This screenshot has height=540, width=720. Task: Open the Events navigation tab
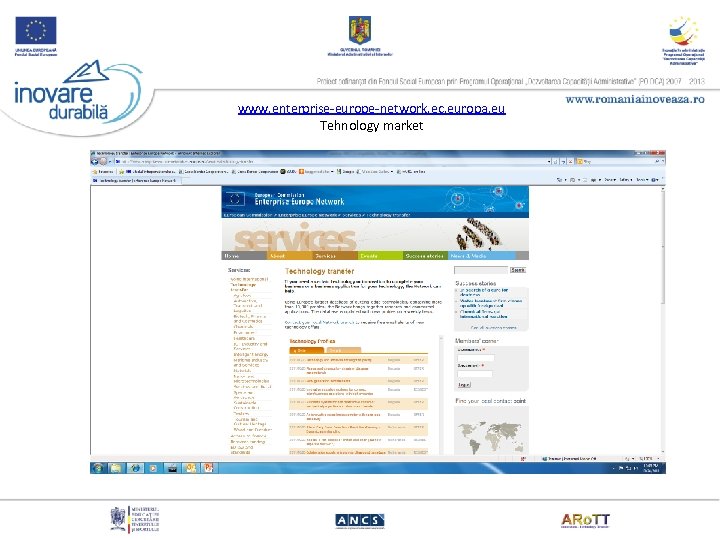[380, 256]
